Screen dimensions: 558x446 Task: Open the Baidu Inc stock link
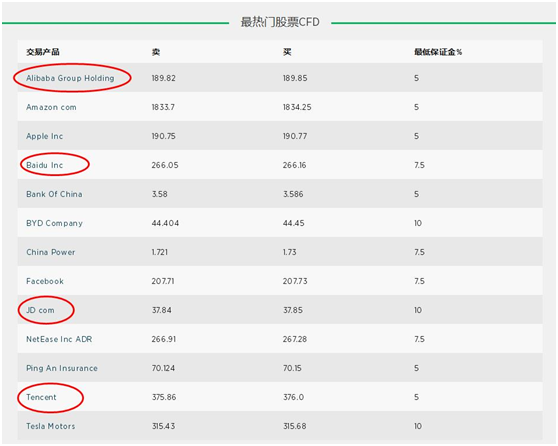point(44,165)
